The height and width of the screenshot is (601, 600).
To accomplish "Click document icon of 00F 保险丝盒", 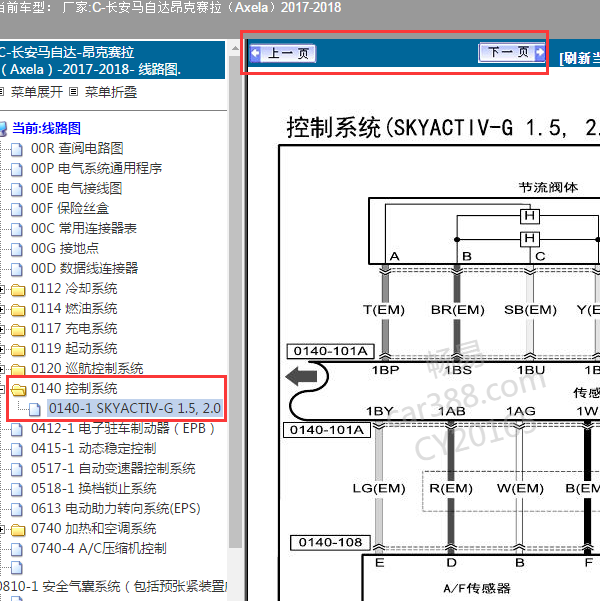I will [x=16, y=209].
